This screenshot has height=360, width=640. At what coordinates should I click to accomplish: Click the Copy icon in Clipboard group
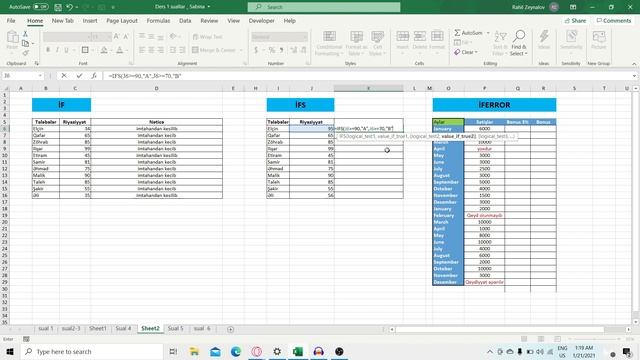tap(25, 43)
